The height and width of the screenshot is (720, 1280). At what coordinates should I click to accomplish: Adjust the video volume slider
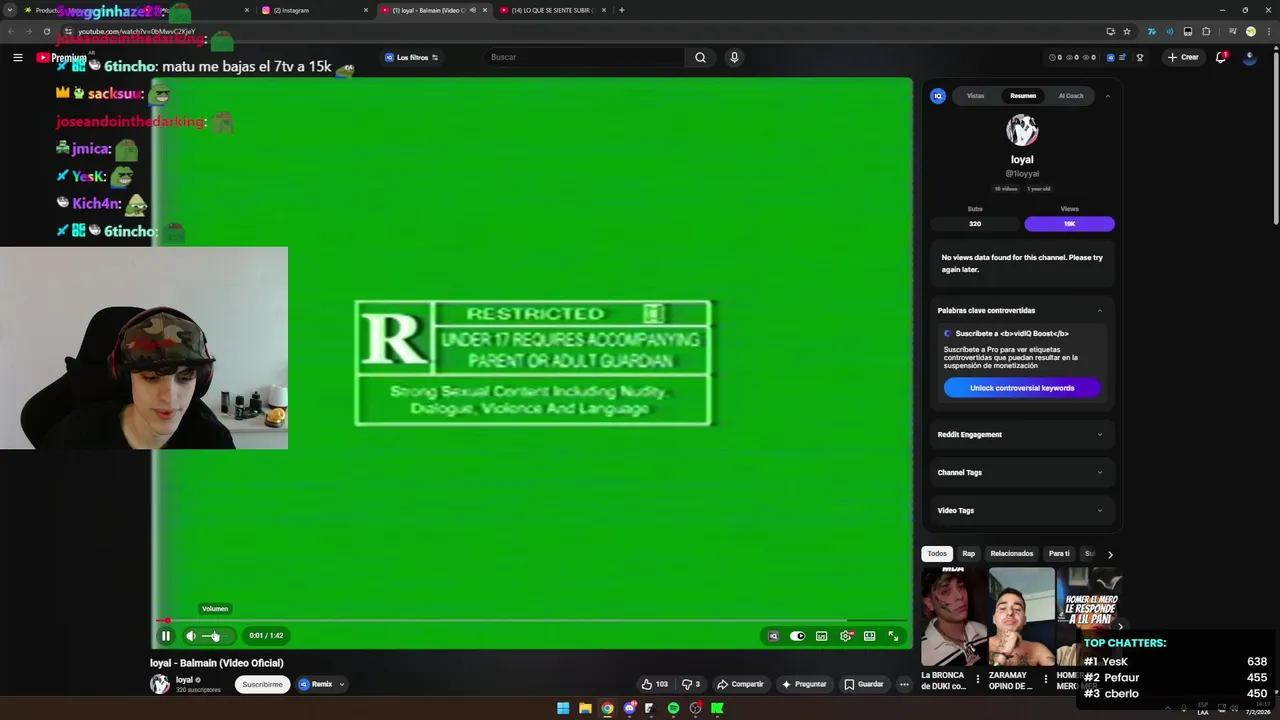(x=216, y=636)
